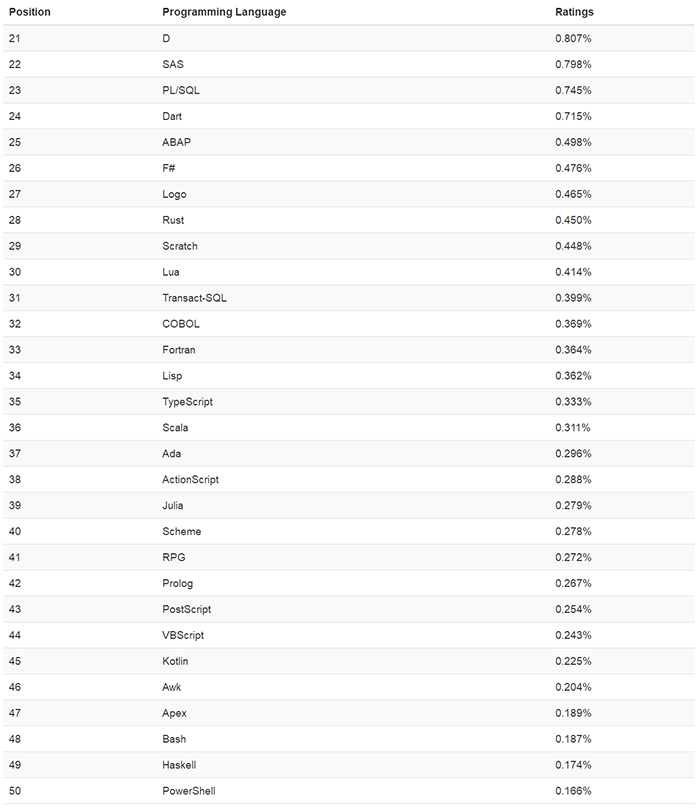Viewport: 700px width, 809px height.
Task: Click the 0.166% rating value
Action: pos(573,792)
